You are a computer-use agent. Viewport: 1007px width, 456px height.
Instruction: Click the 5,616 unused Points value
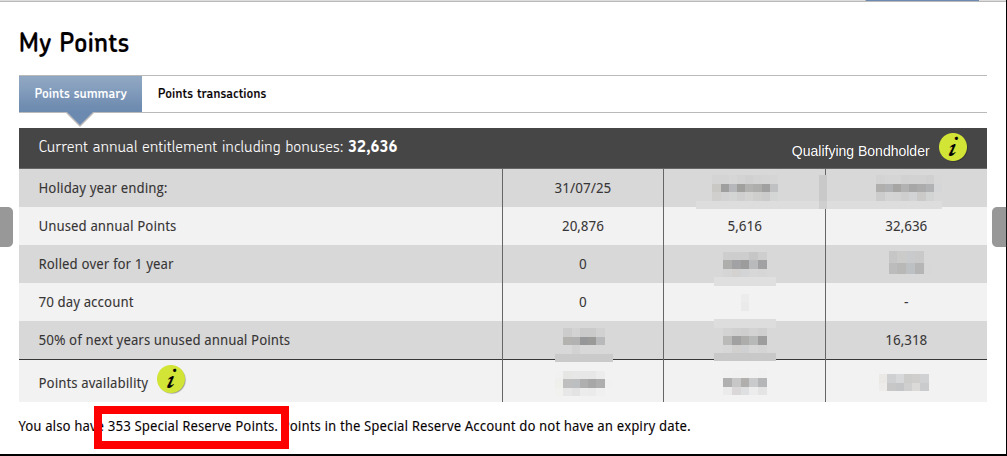(744, 226)
